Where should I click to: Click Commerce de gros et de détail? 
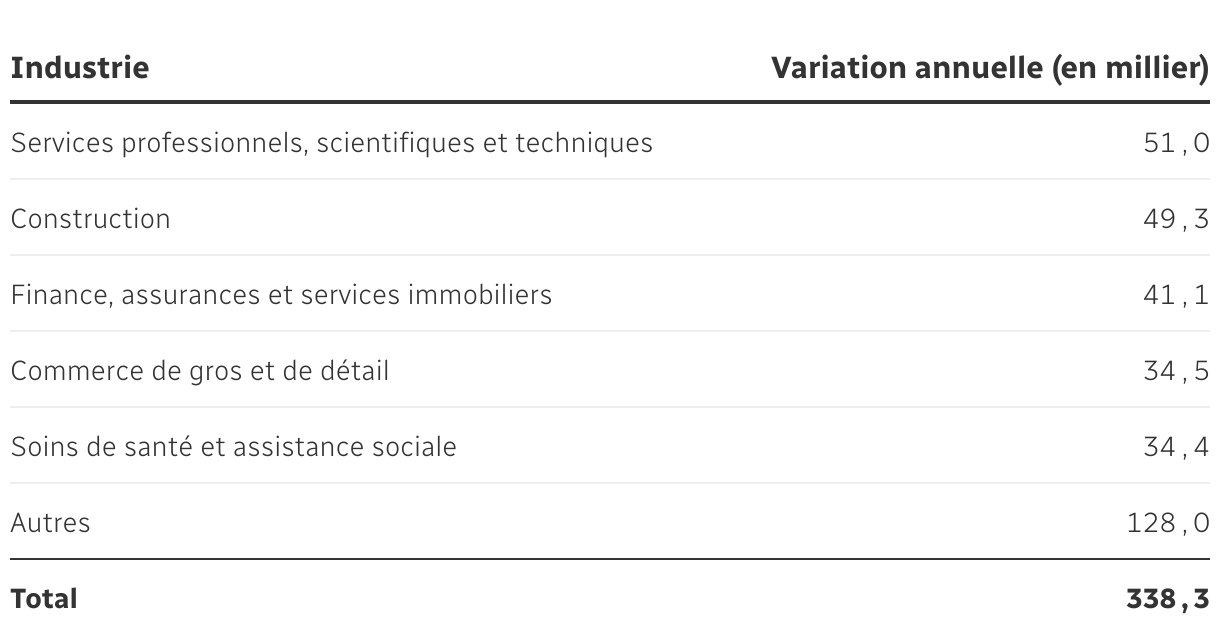click(x=200, y=371)
